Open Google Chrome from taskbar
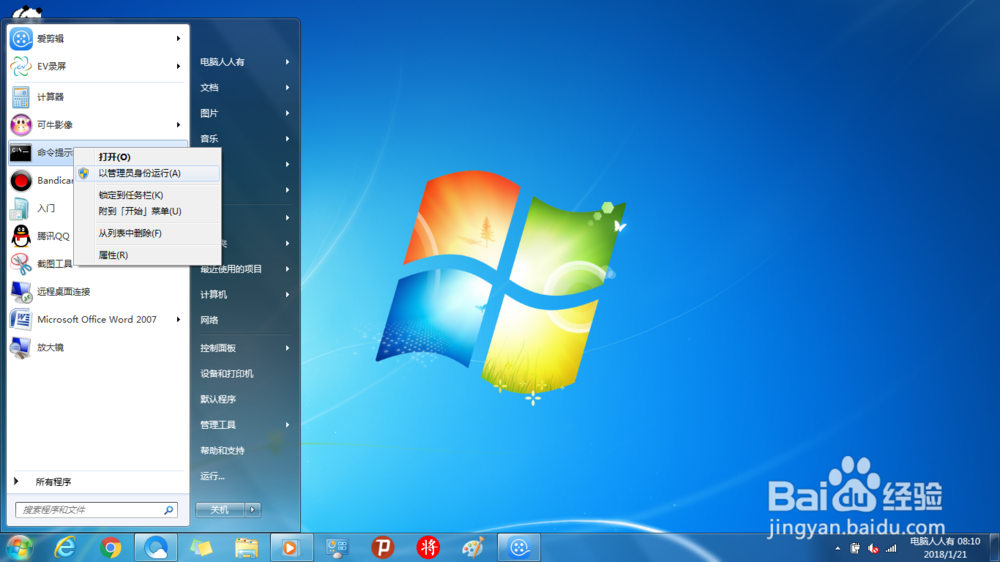The image size is (1000, 562). (110, 547)
